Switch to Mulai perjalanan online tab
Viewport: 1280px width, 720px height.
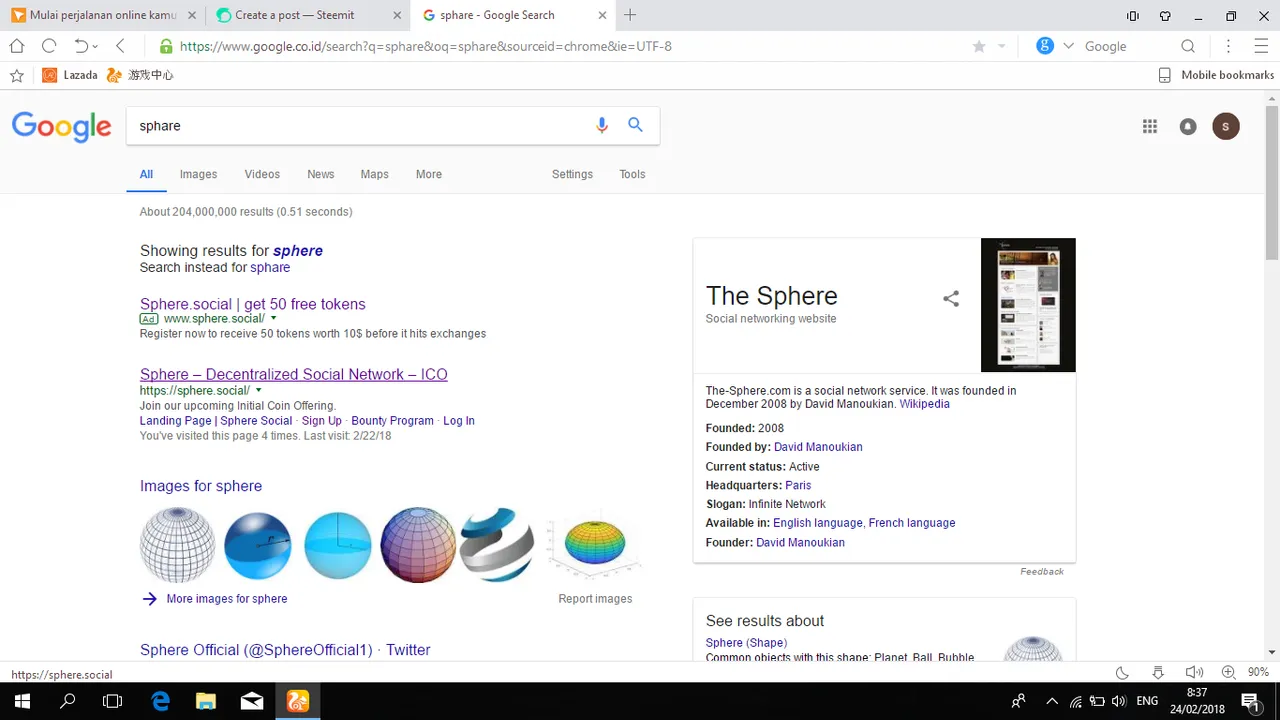102,15
